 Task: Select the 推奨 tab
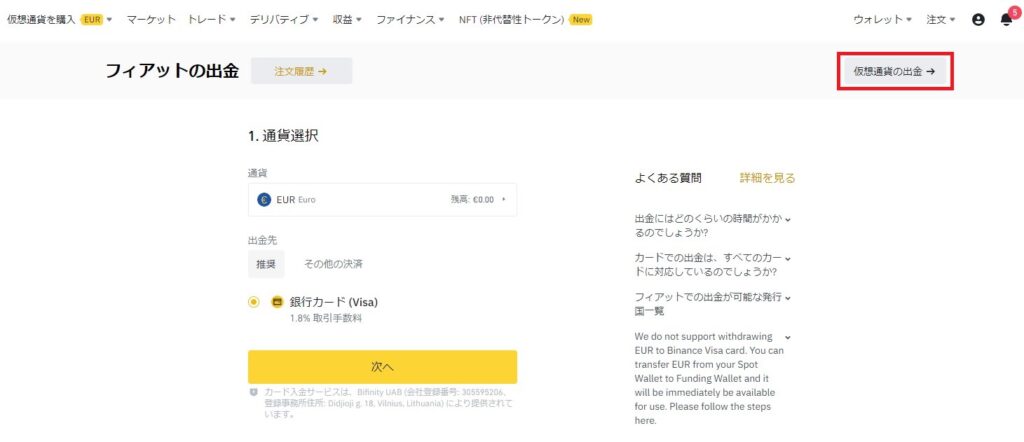(x=266, y=264)
